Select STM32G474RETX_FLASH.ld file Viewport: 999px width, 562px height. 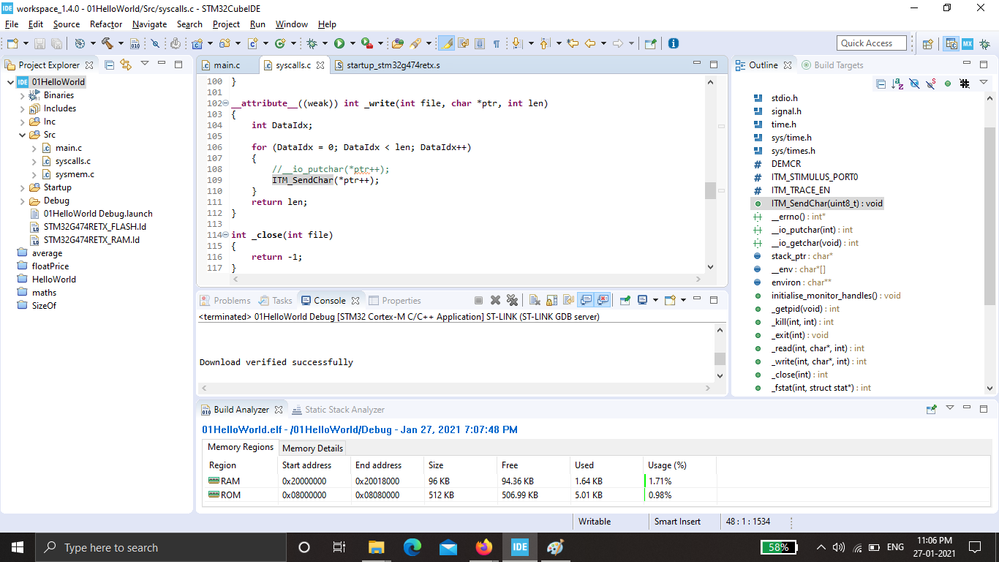(95, 227)
